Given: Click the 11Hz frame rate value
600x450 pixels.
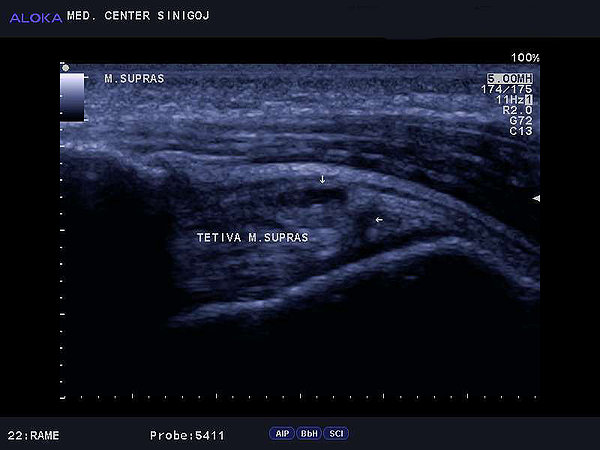Looking at the screenshot, I should click(510, 100).
